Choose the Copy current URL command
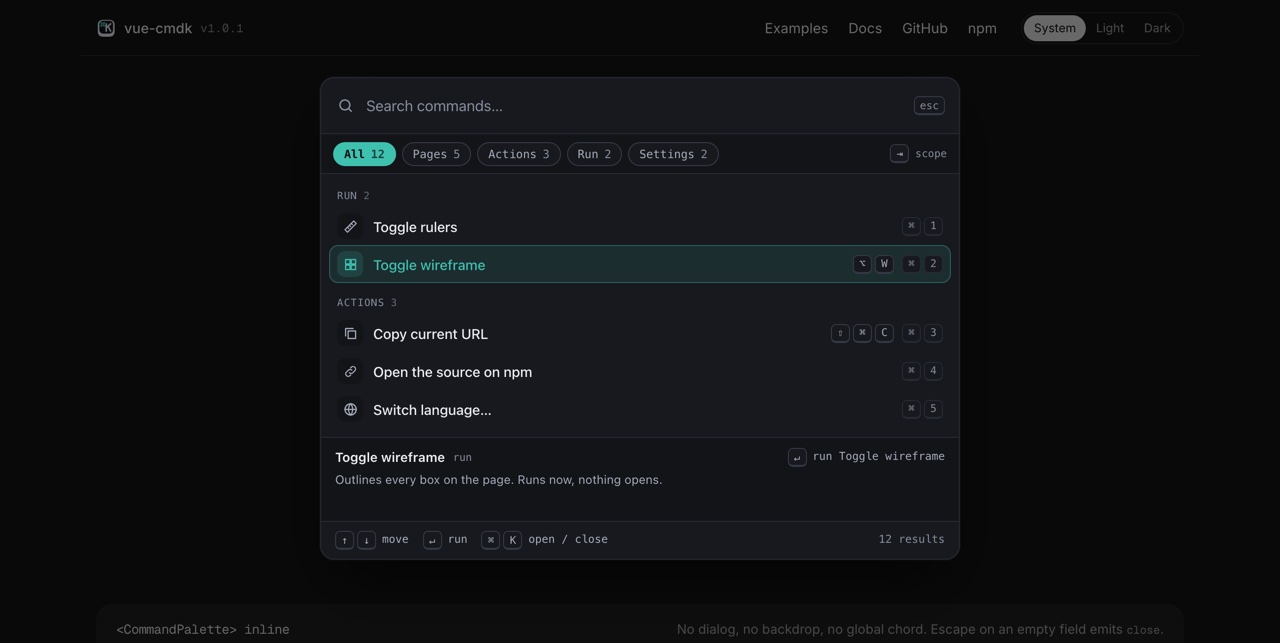 tap(640, 334)
